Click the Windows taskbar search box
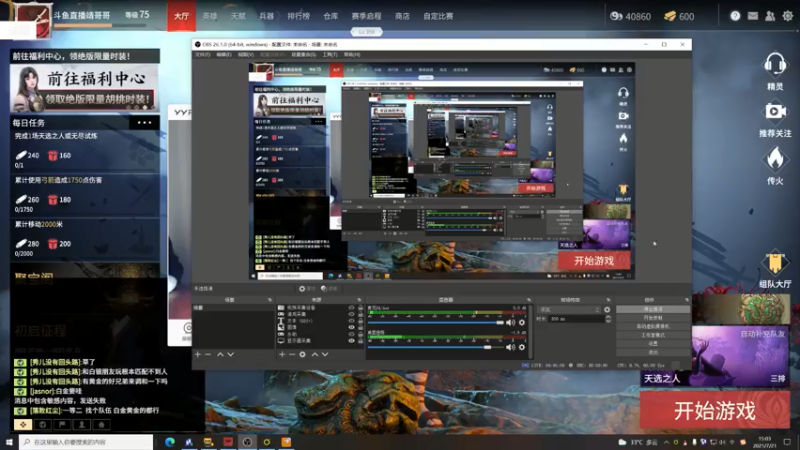 (x=86, y=442)
